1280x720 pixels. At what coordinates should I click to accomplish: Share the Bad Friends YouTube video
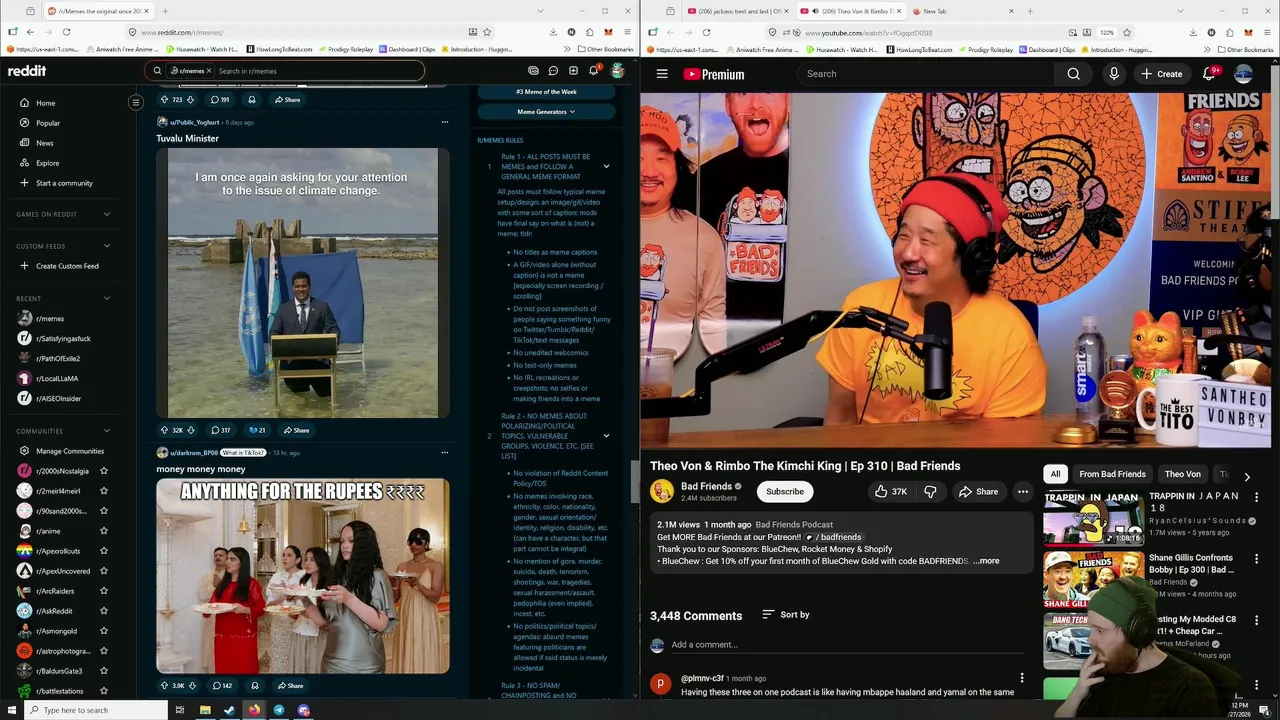[x=978, y=492]
